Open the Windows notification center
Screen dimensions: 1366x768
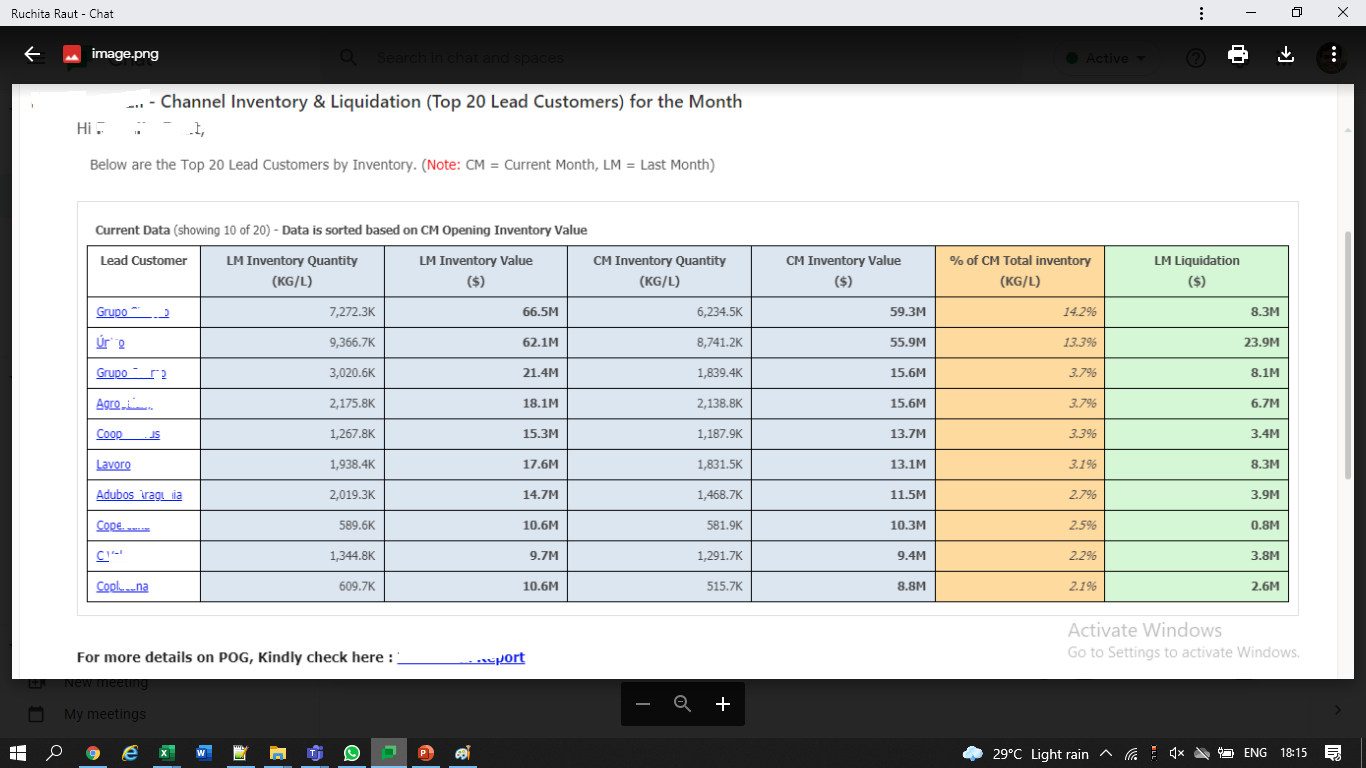(1332, 753)
